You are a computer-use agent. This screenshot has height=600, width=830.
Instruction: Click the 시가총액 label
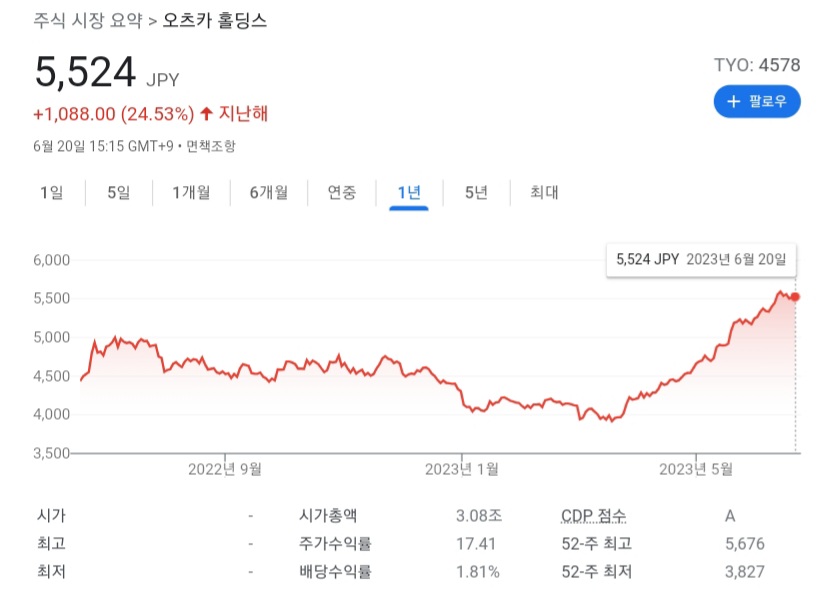pos(328,515)
